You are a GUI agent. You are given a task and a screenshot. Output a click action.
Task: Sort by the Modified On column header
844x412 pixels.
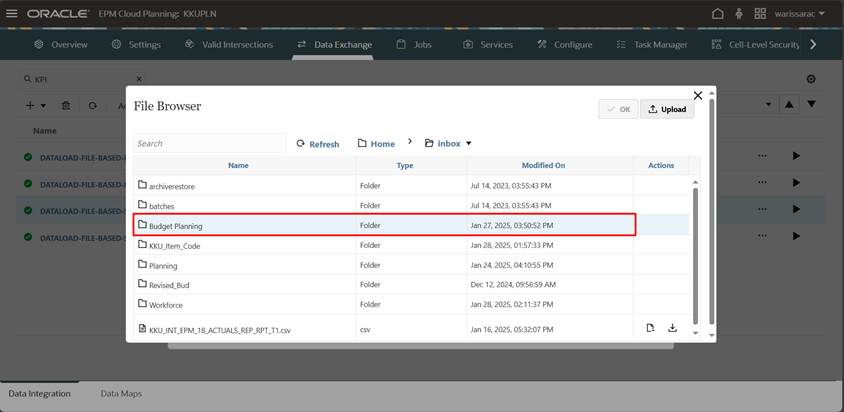[543, 165]
